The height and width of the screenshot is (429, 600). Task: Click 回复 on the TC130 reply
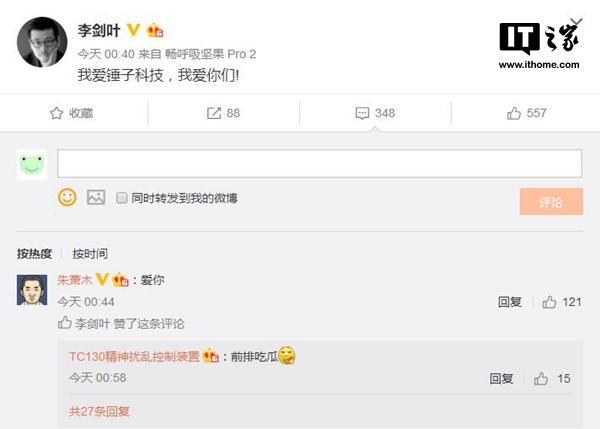501,378
